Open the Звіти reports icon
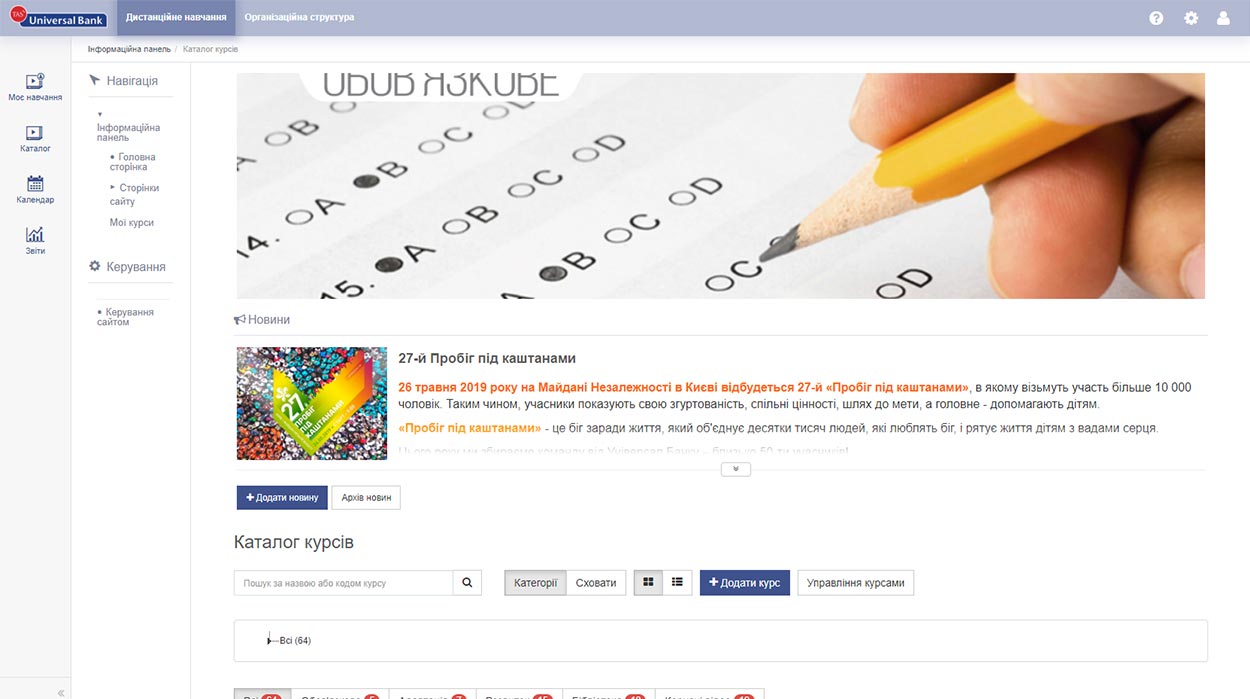The image size is (1250, 699). click(35, 241)
